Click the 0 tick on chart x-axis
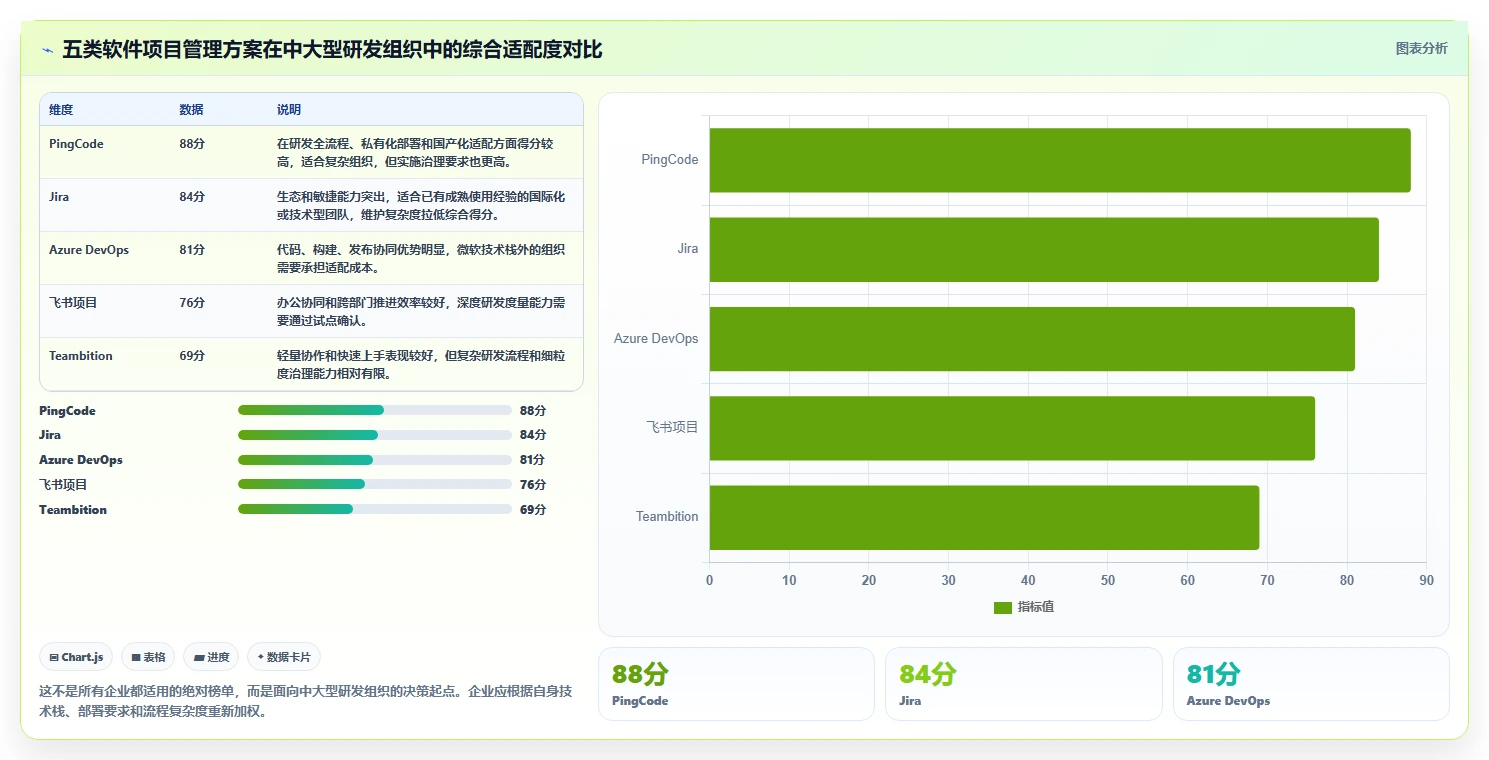This screenshot has width=1489, height=760. pos(710,580)
